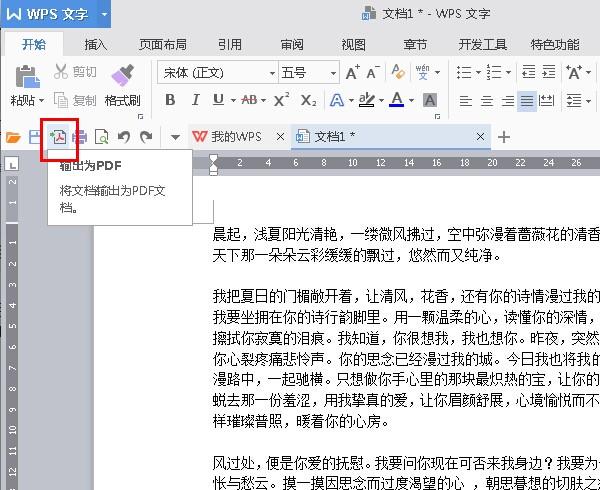Open the font color arrow next to A
600x490 pixels.
click(411, 100)
